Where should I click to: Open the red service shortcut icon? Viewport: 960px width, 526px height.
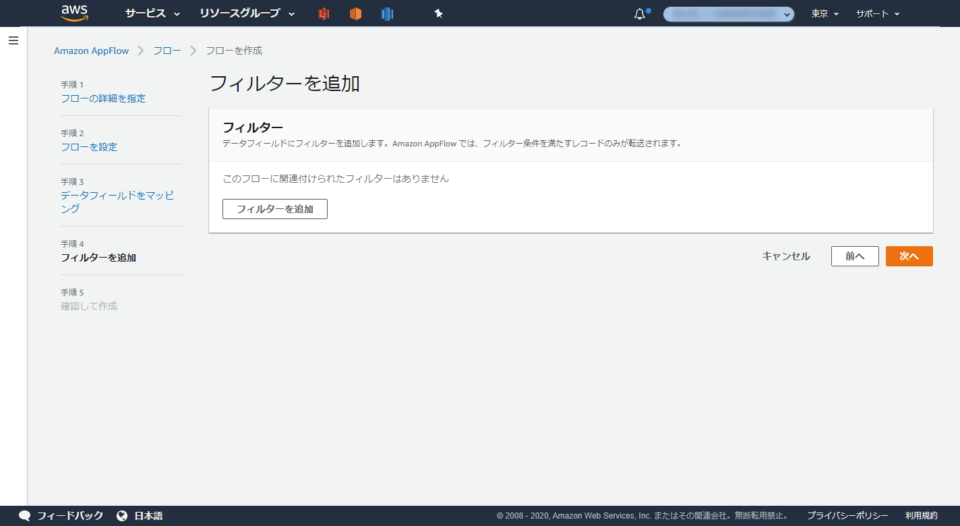pyautogui.click(x=324, y=13)
